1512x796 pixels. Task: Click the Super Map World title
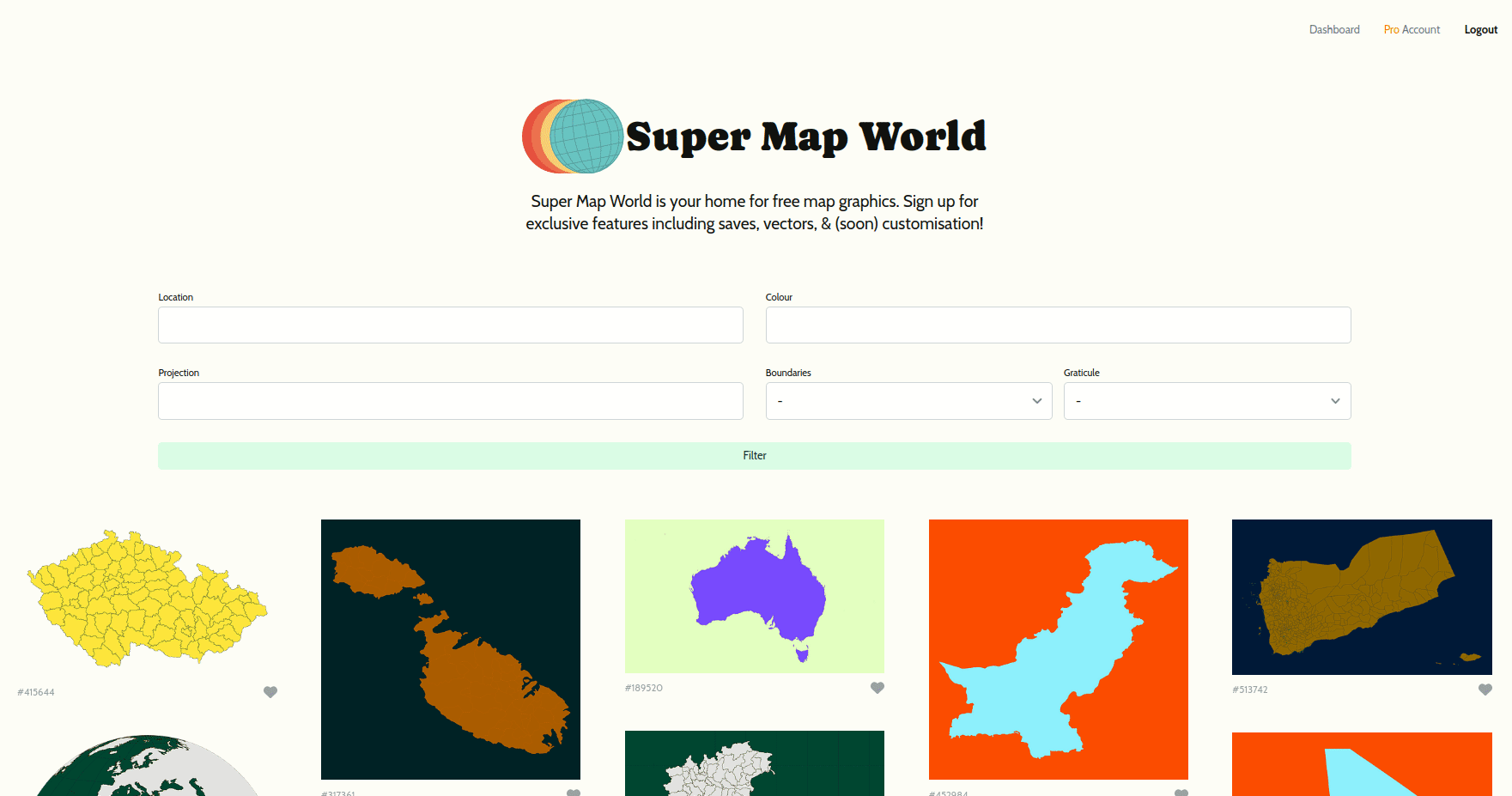[x=805, y=137]
